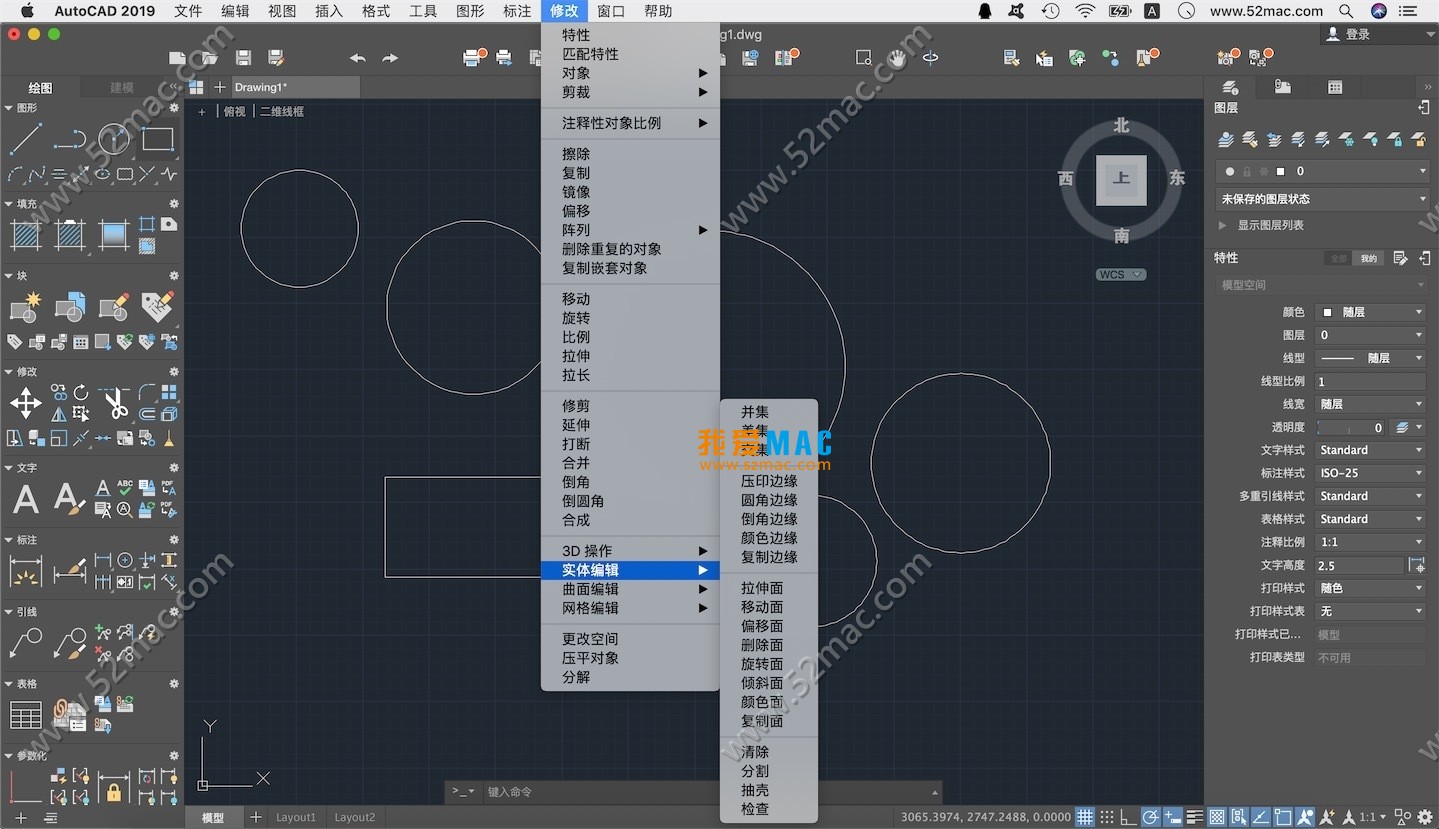The image size is (1439, 829).
Task: Click the Pan hand icon in toolbar
Action: point(897,58)
